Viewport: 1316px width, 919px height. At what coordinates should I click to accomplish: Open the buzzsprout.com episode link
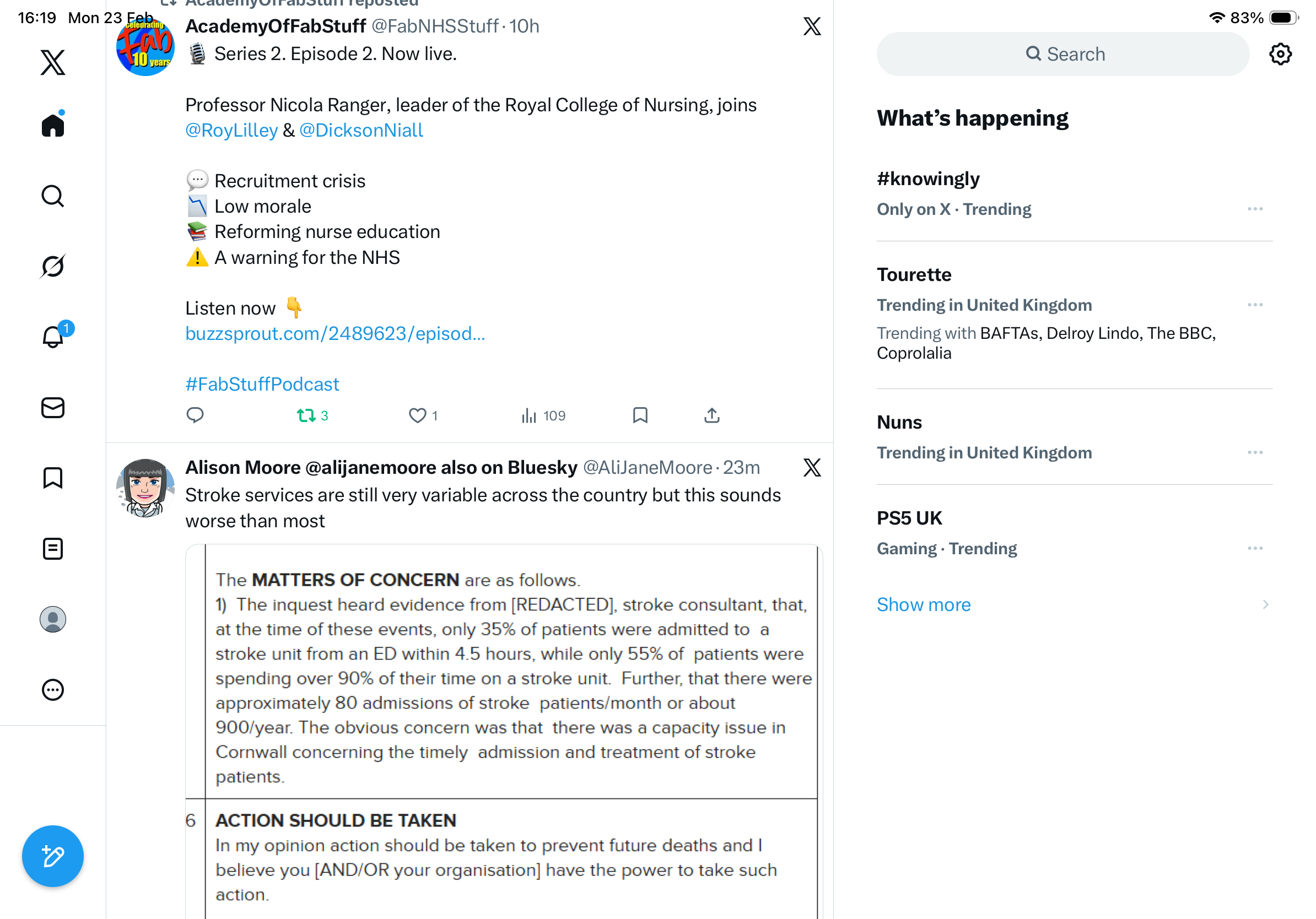[335, 333]
